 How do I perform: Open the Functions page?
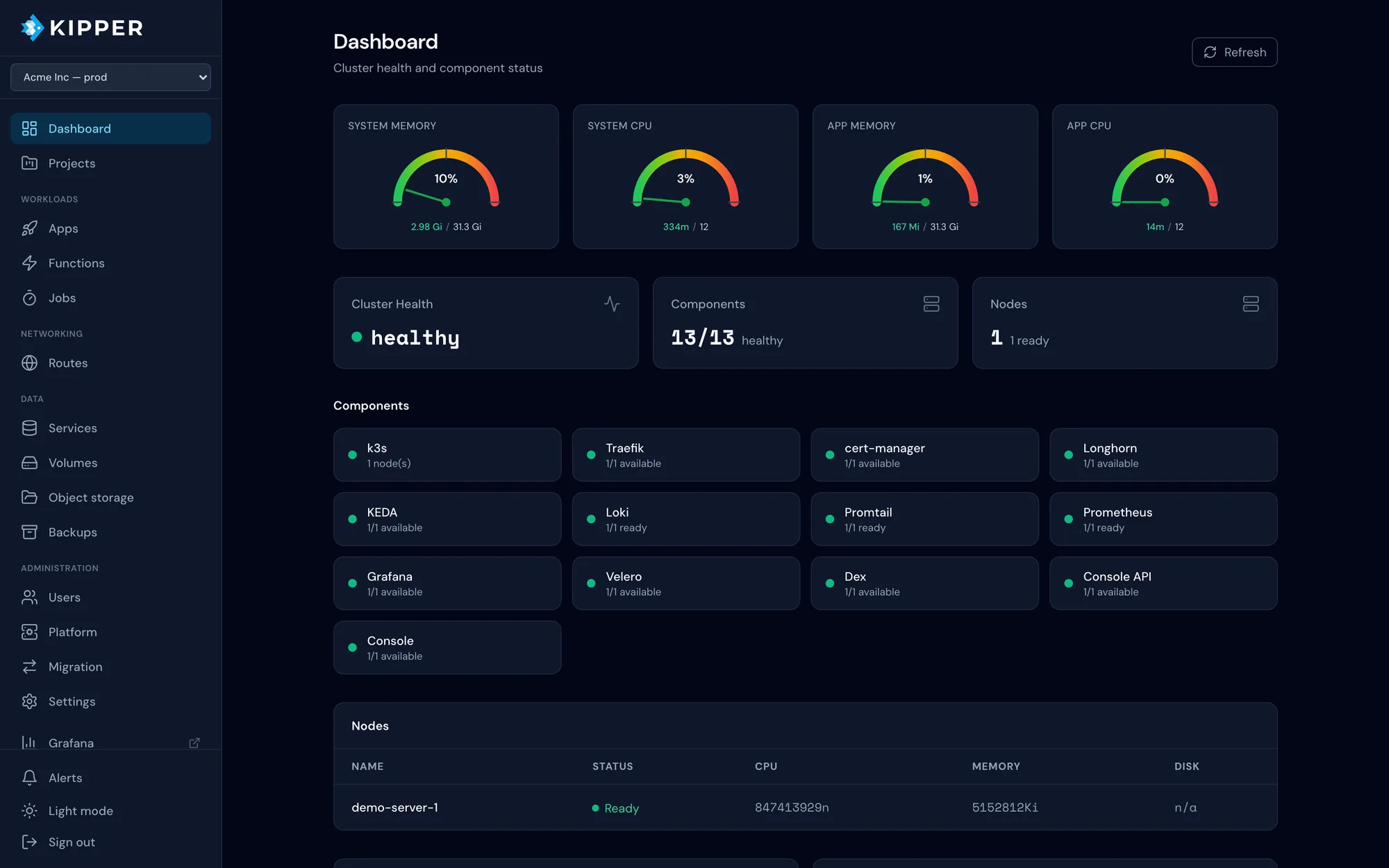point(110,263)
